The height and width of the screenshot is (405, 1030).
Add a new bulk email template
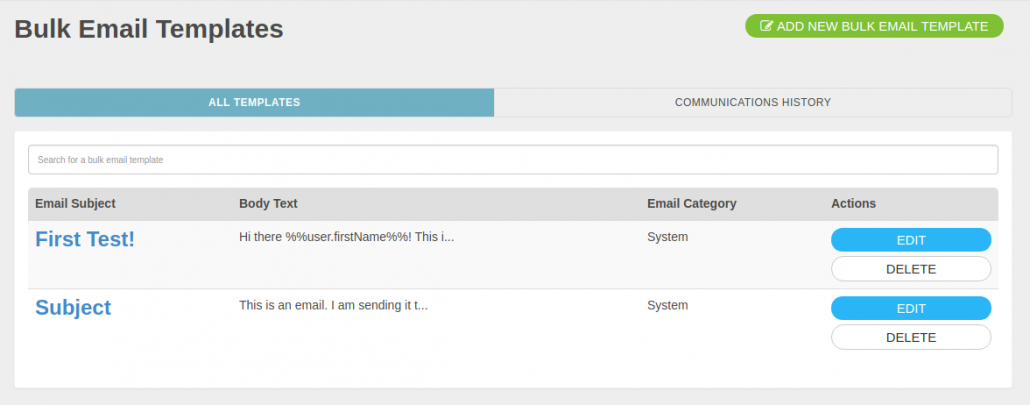tap(874, 26)
